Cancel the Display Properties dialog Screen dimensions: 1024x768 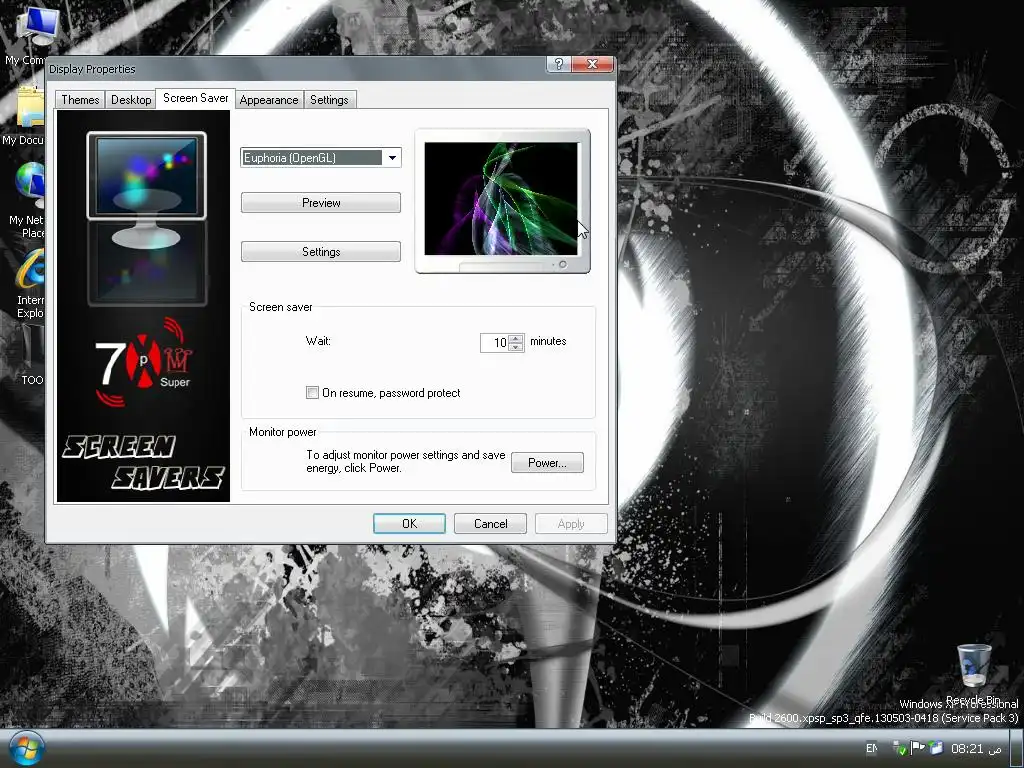click(490, 524)
